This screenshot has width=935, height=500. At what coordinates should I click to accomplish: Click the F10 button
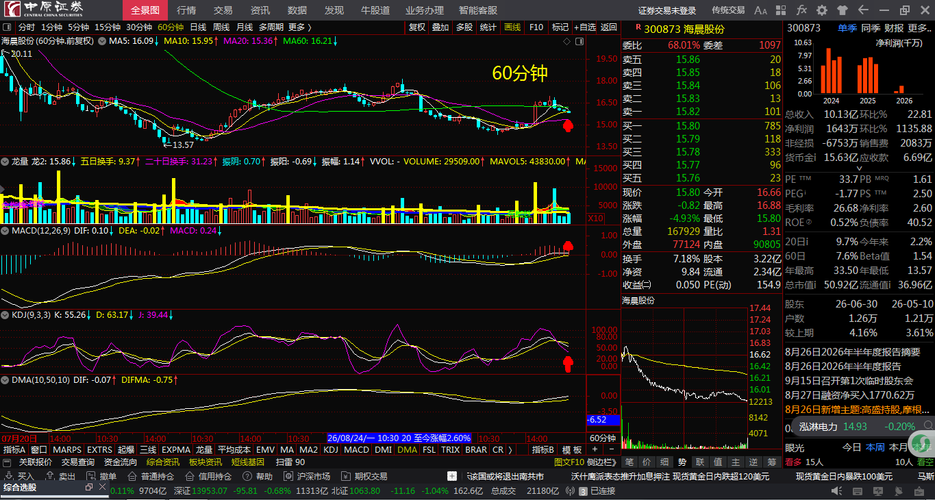tap(537, 27)
